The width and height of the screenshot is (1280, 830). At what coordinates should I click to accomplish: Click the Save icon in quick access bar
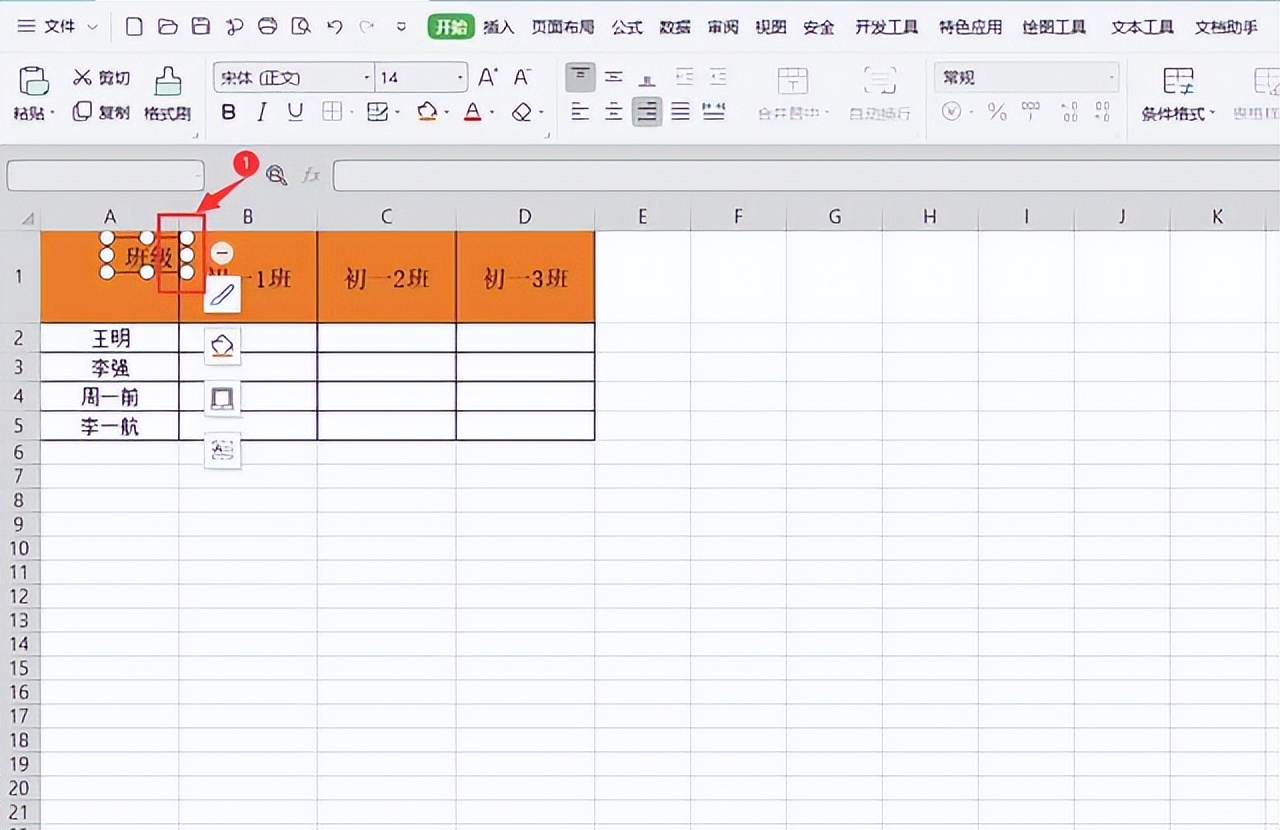pyautogui.click(x=201, y=27)
